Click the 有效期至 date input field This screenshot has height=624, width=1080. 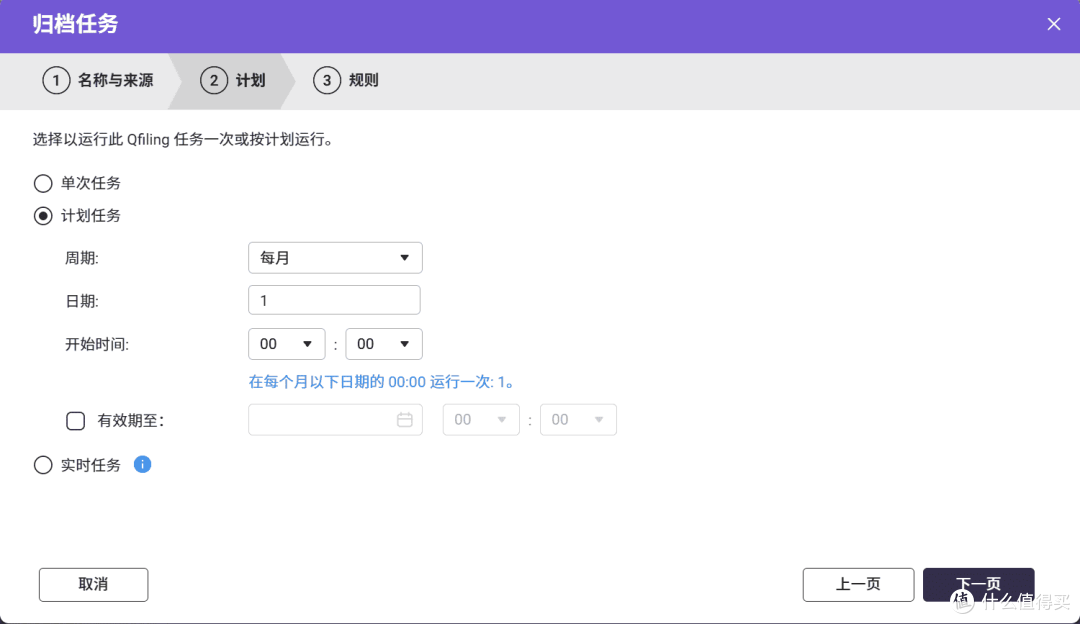point(335,419)
